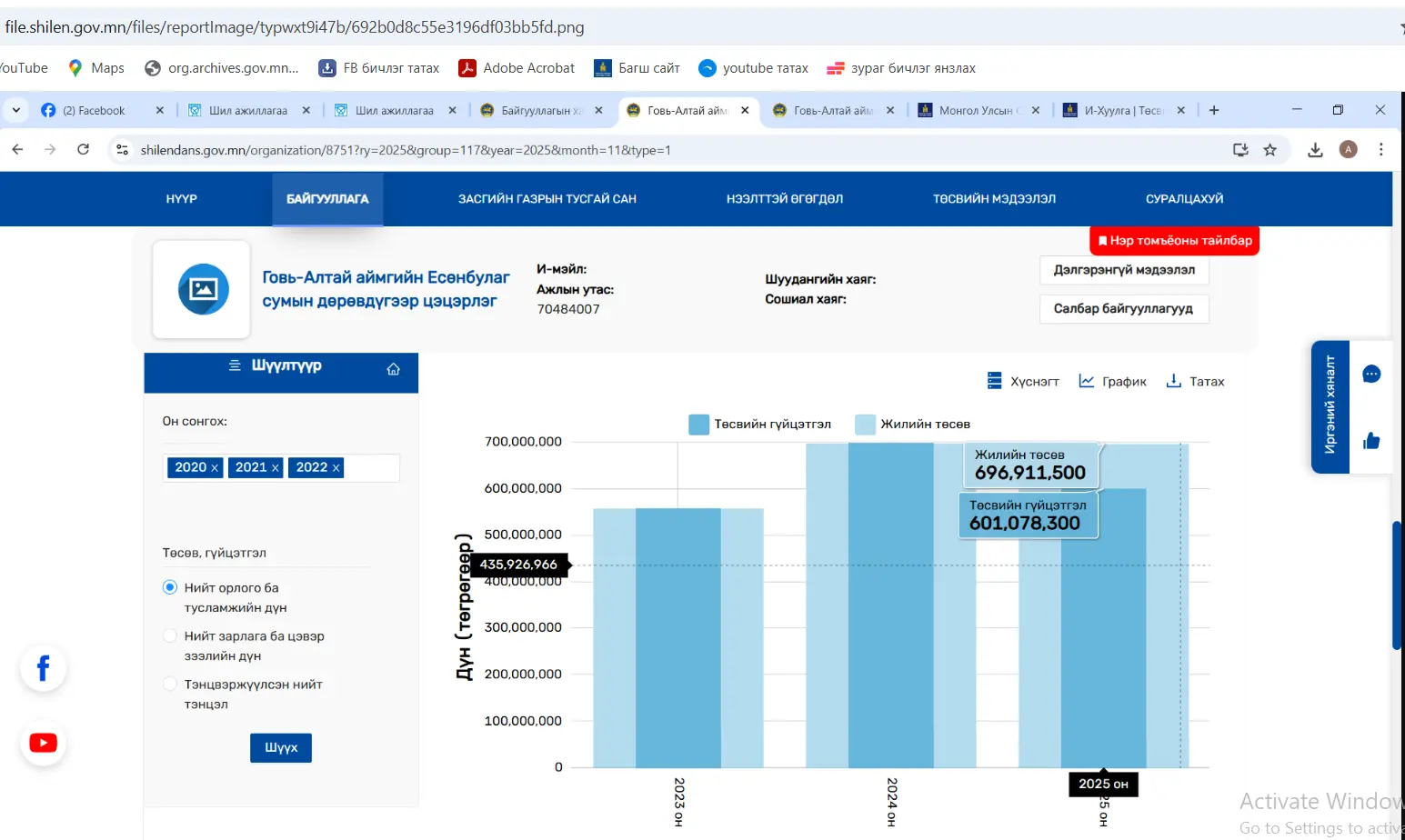Viewport: 1405px width, 840px height.
Task: Open the ТӨСВИЙН МЭДЭЭЛЭЛ menu item
Action: pos(994,199)
